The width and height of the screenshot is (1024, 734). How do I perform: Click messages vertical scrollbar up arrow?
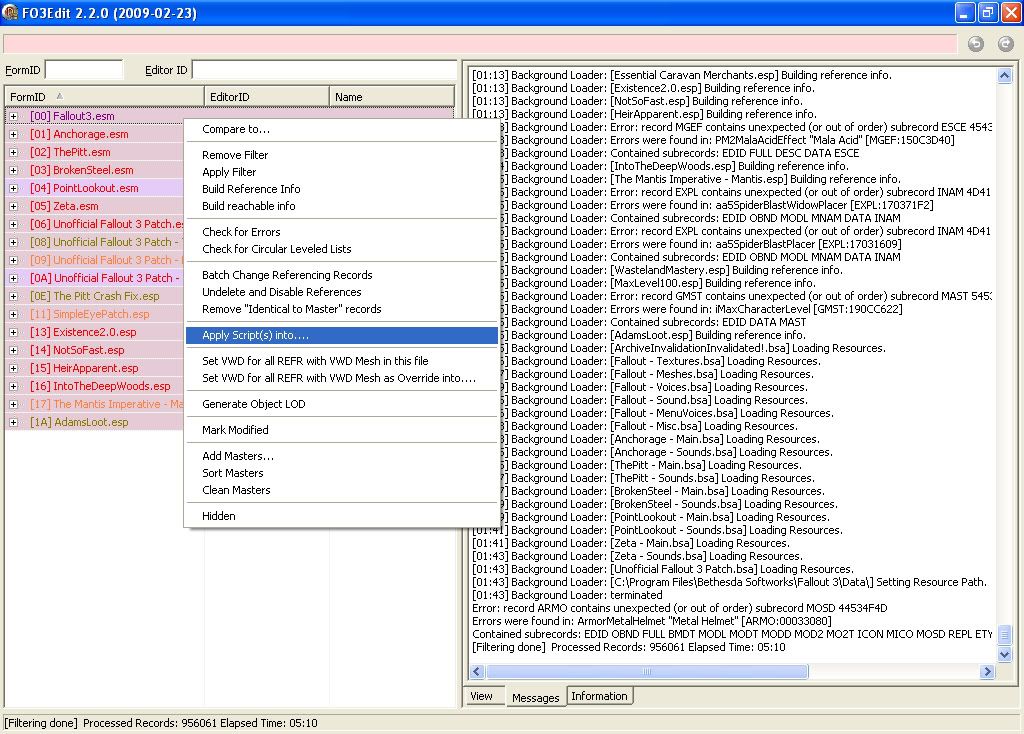pos(1004,76)
